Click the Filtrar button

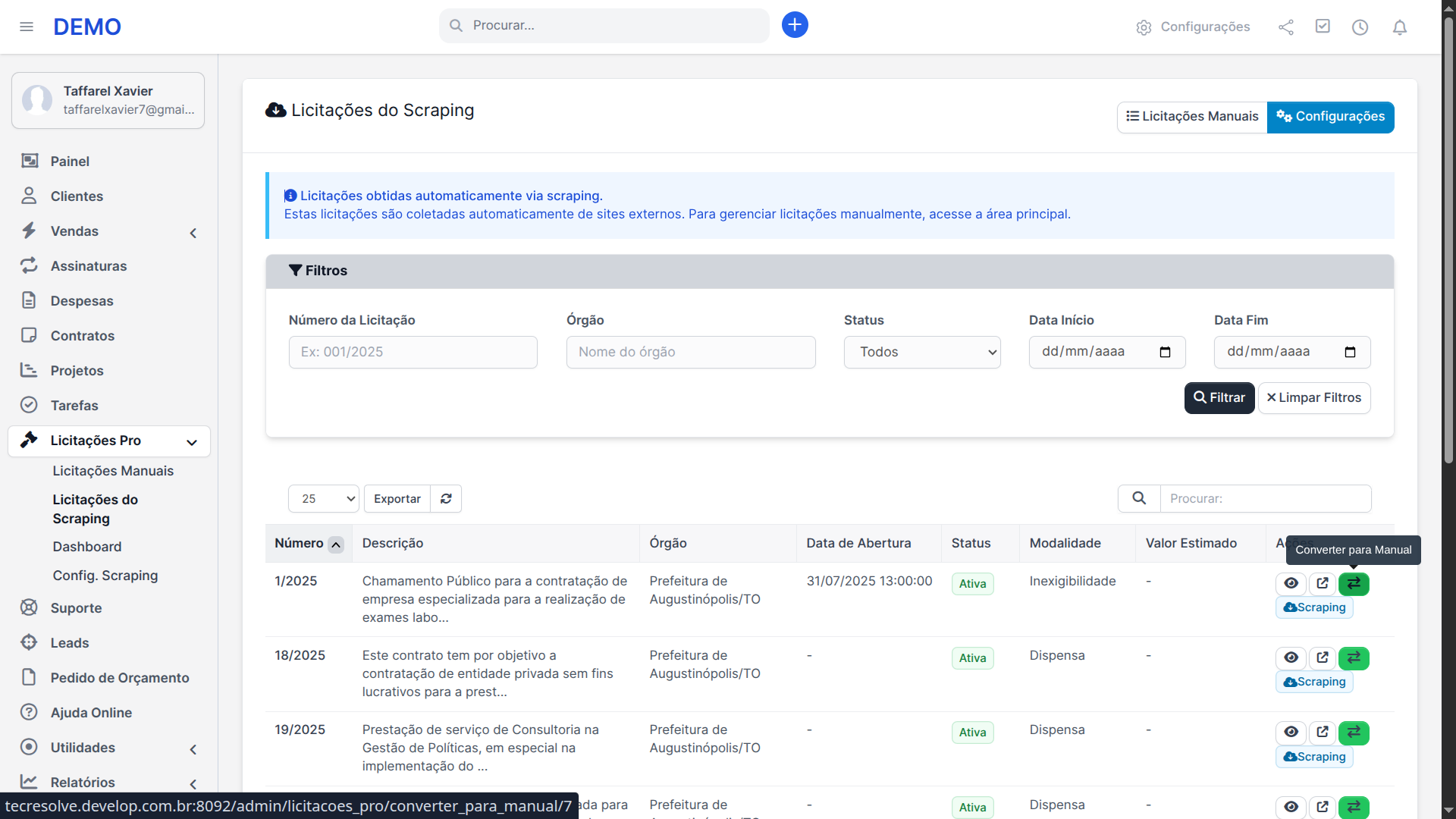coord(1219,397)
